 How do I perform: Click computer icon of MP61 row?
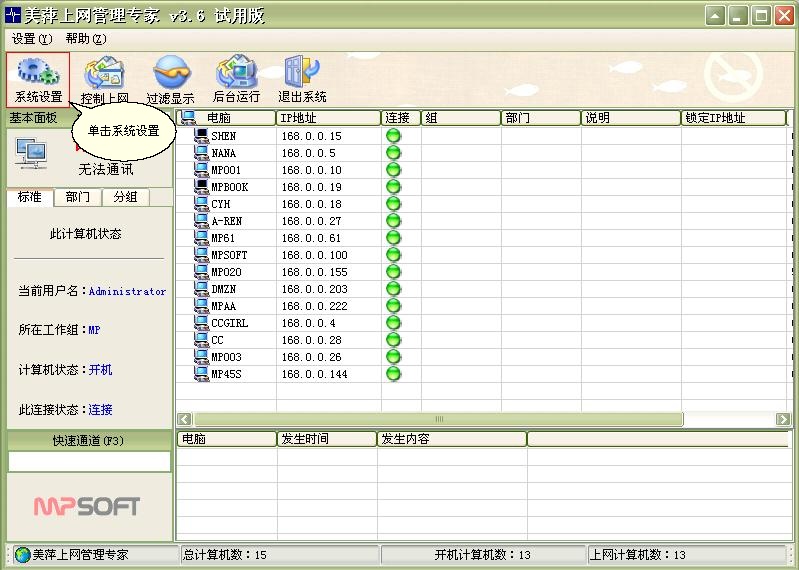pyautogui.click(x=201, y=237)
